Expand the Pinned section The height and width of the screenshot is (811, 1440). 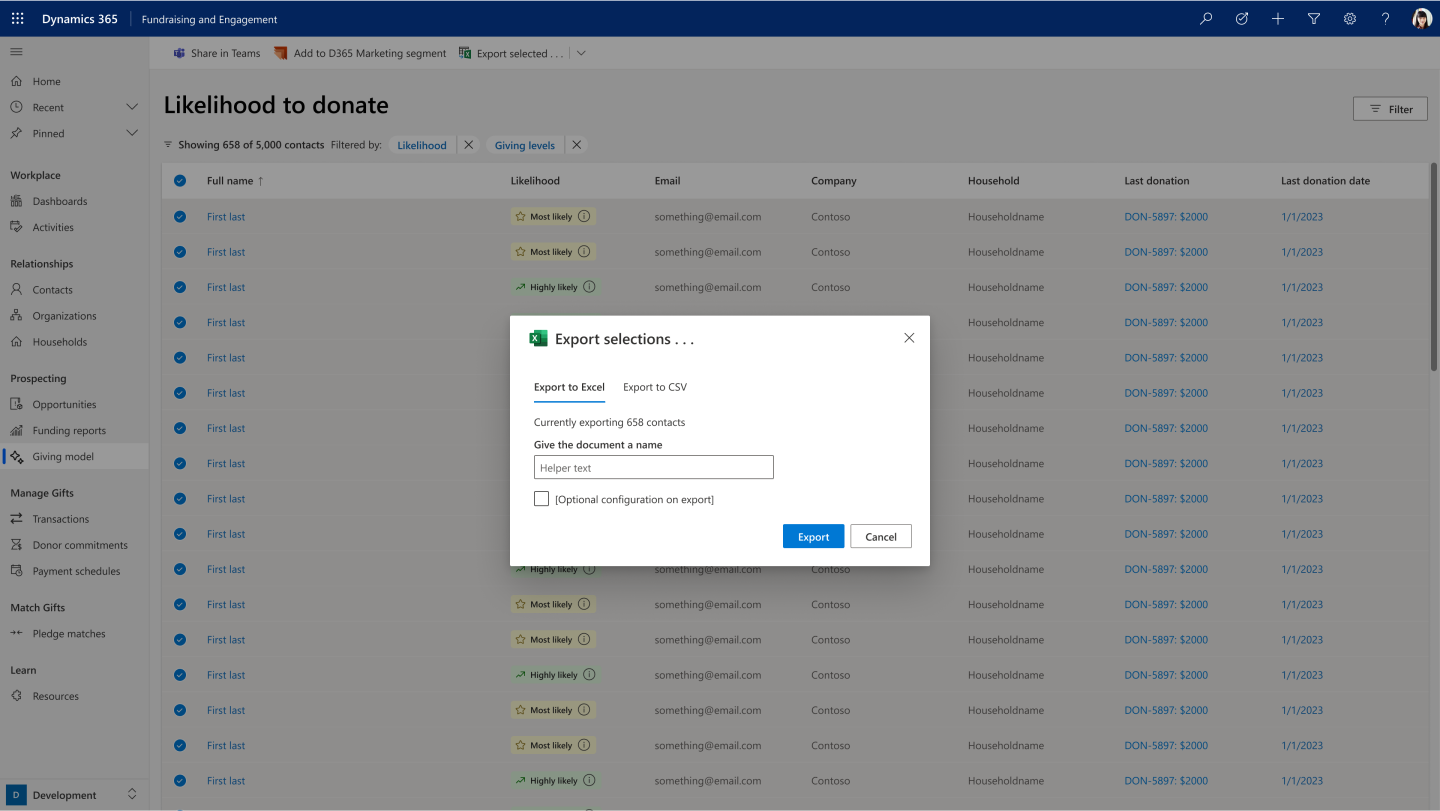[x=130, y=132]
